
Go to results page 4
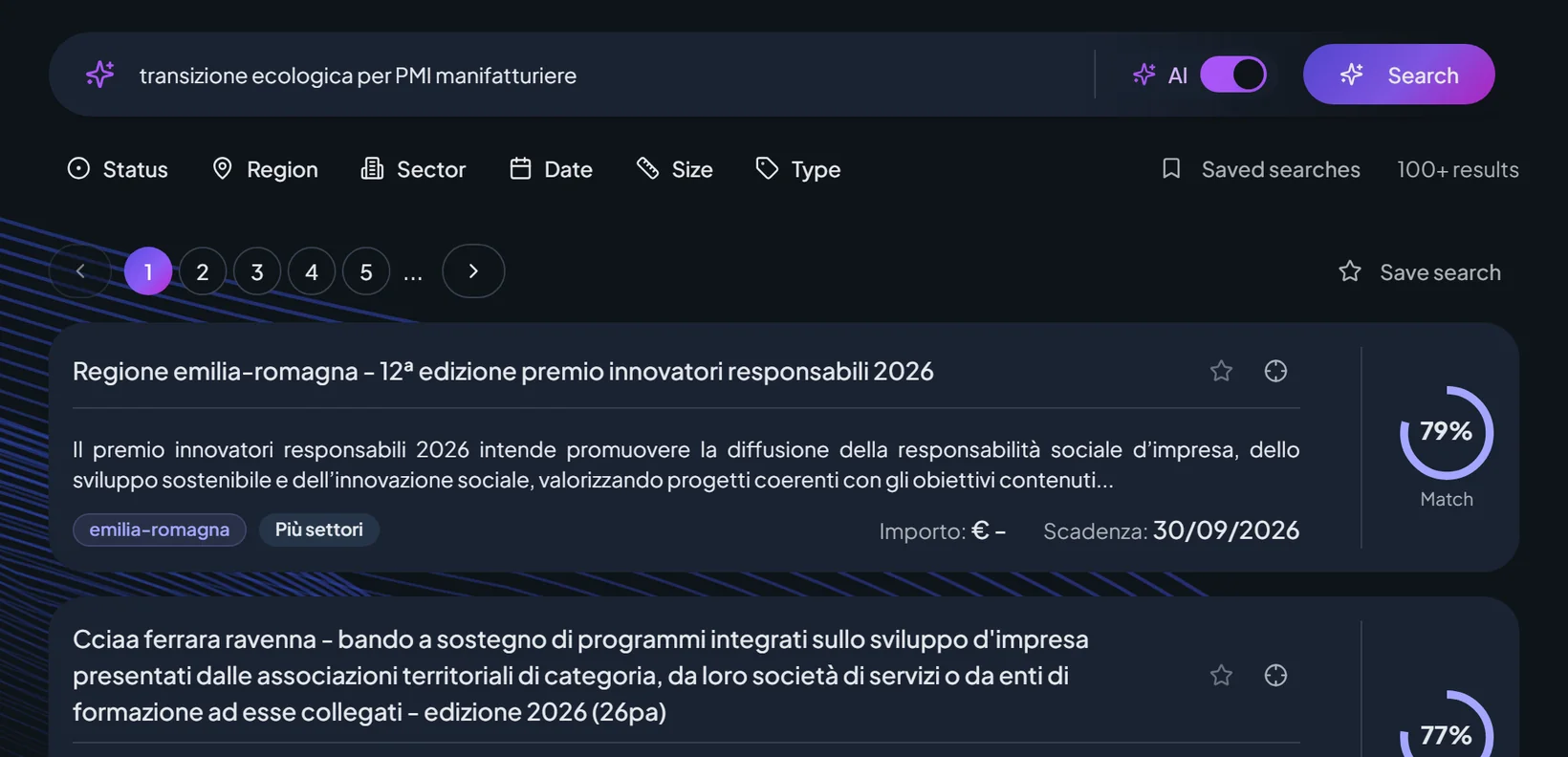(312, 271)
